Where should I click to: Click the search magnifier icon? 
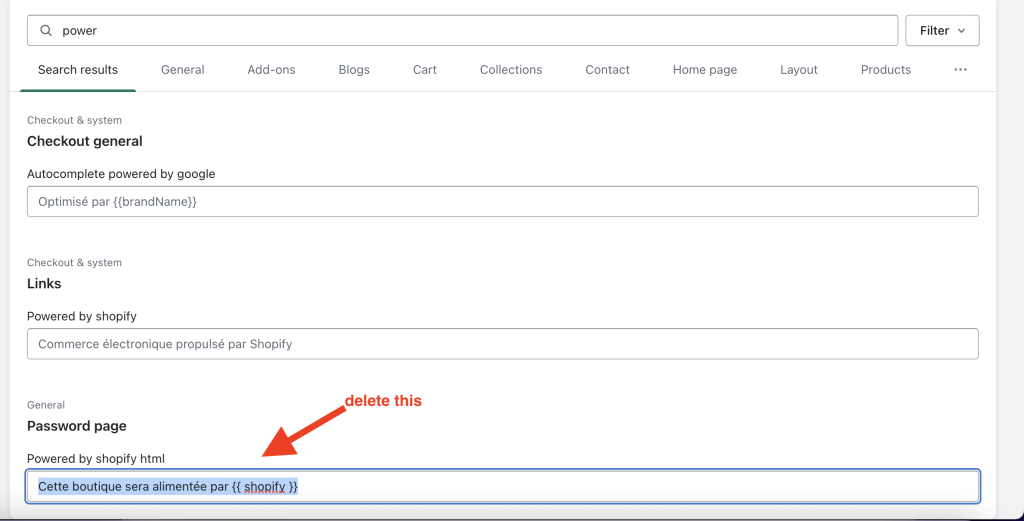tap(46, 31)
